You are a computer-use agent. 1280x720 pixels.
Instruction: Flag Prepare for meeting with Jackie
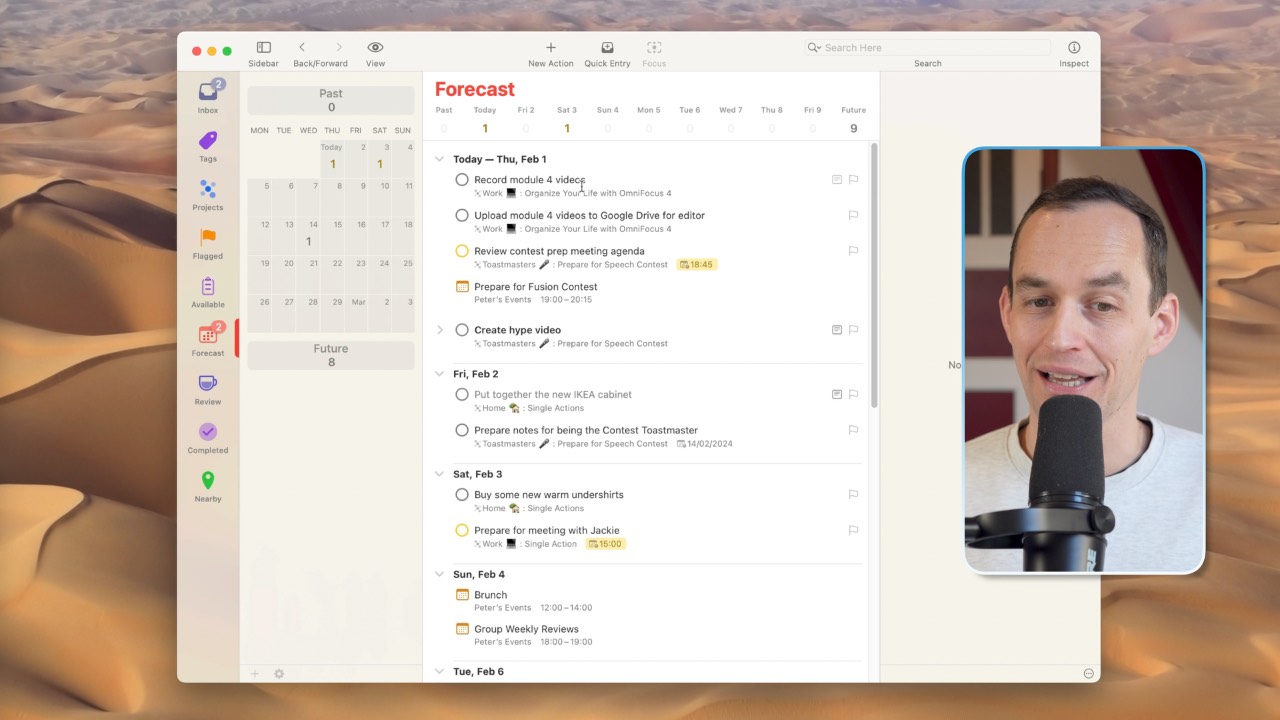pyautogui.click(x=853, y=530)
